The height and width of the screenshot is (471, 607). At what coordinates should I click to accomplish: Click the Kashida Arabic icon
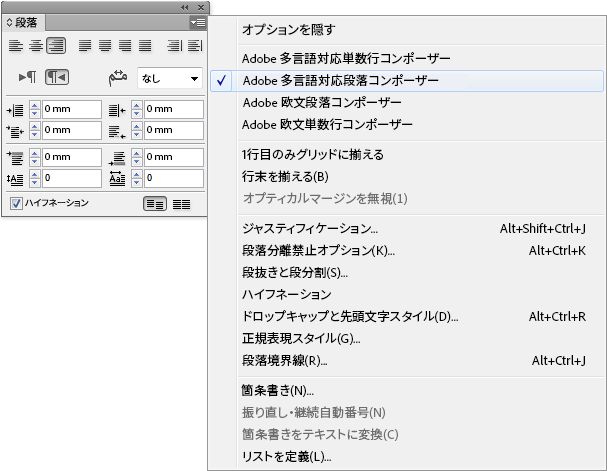click(x=118, y=78)
